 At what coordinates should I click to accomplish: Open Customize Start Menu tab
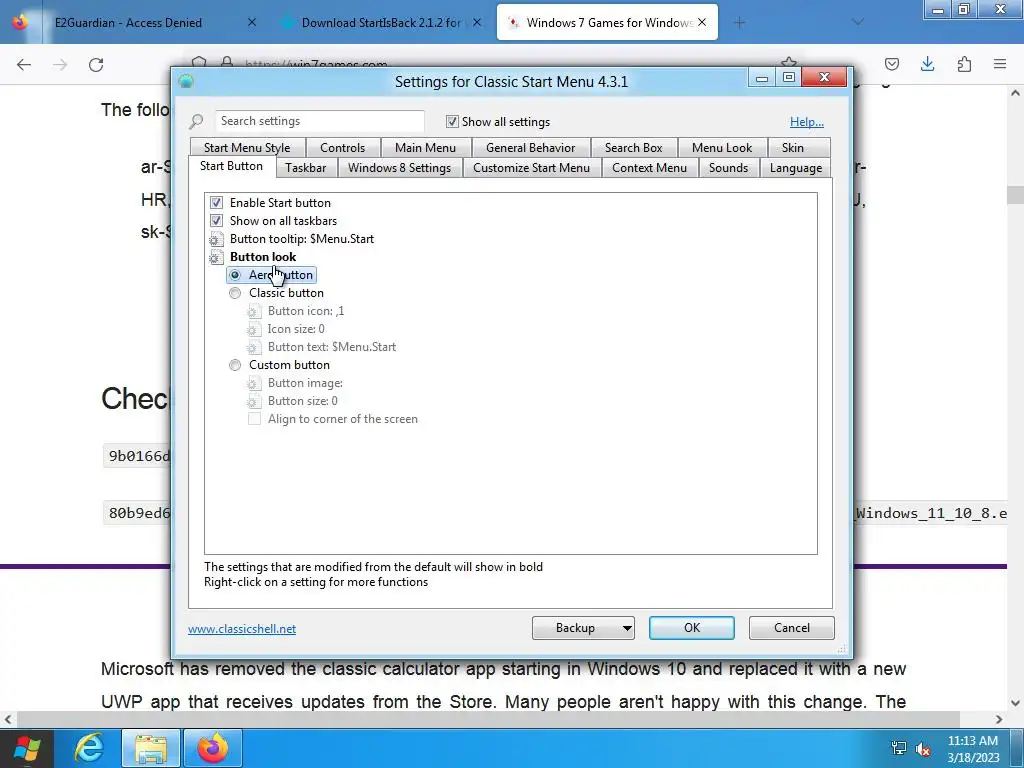click(531, 168)
